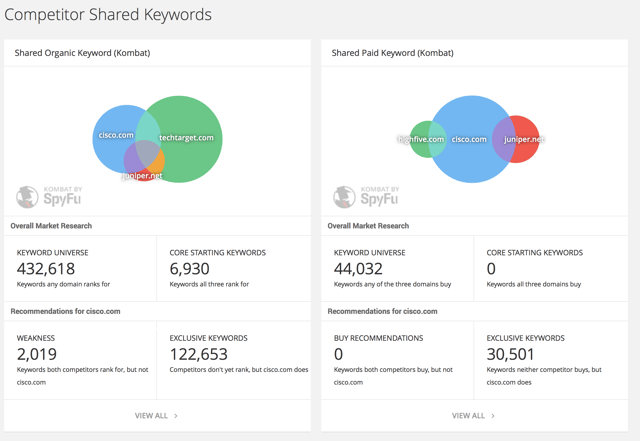Click Competitor Shared Keywords page title
Viewport: 640px width, 441px height.
(108, 15)
